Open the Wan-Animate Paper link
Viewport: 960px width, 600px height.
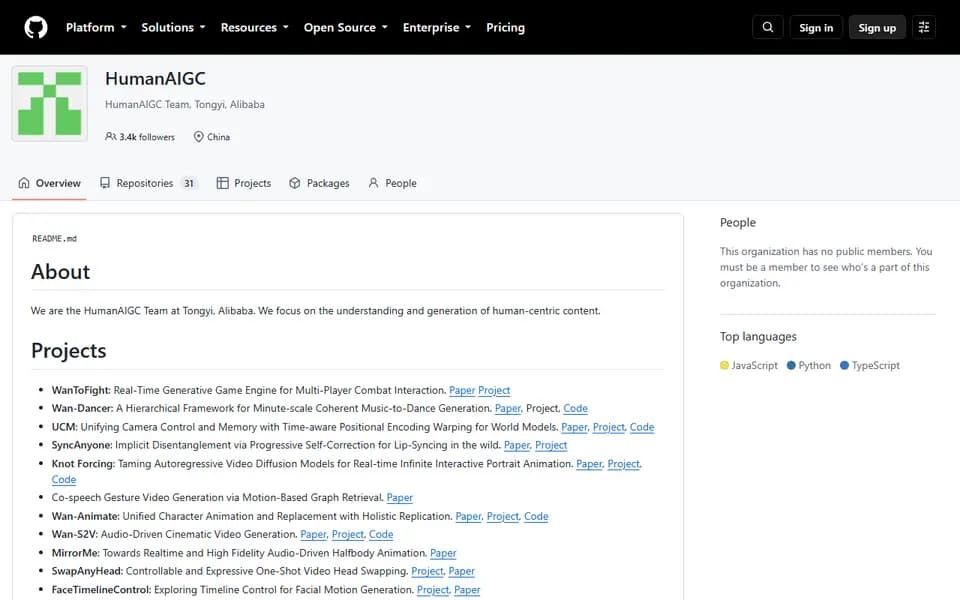pos(468,516)
